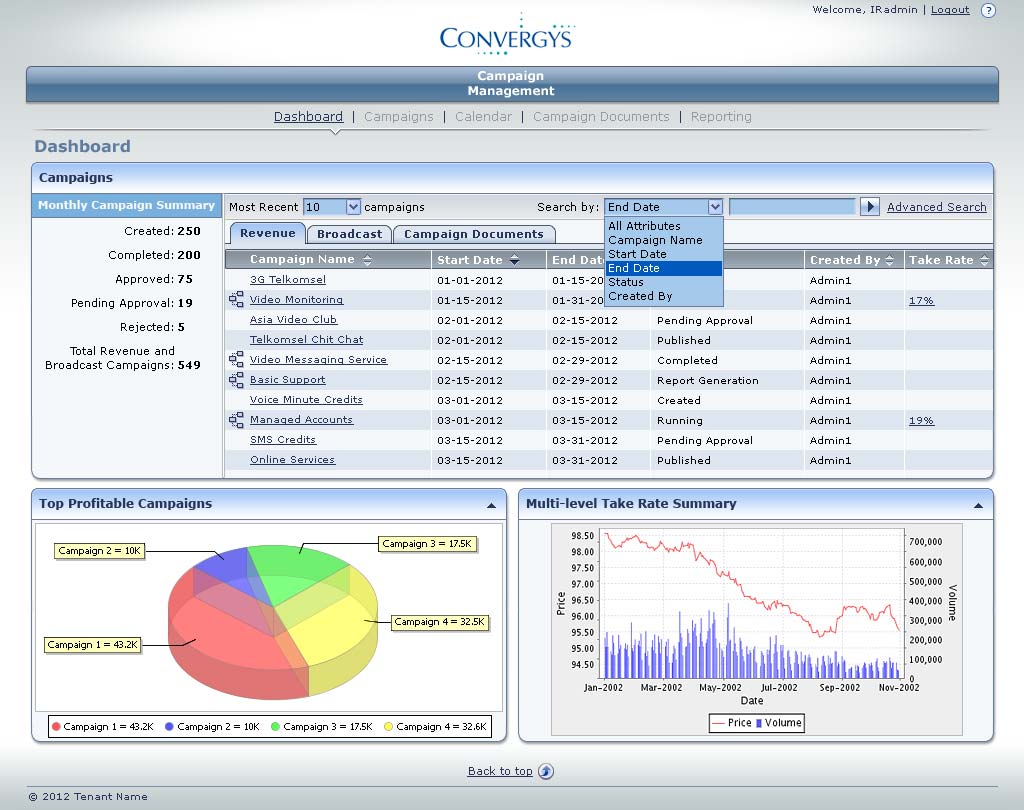The height and width of the screenshot is (810, 1024).
Task: Click hierarchy icon beside Video Monitoring
Action: pos(236,300)
